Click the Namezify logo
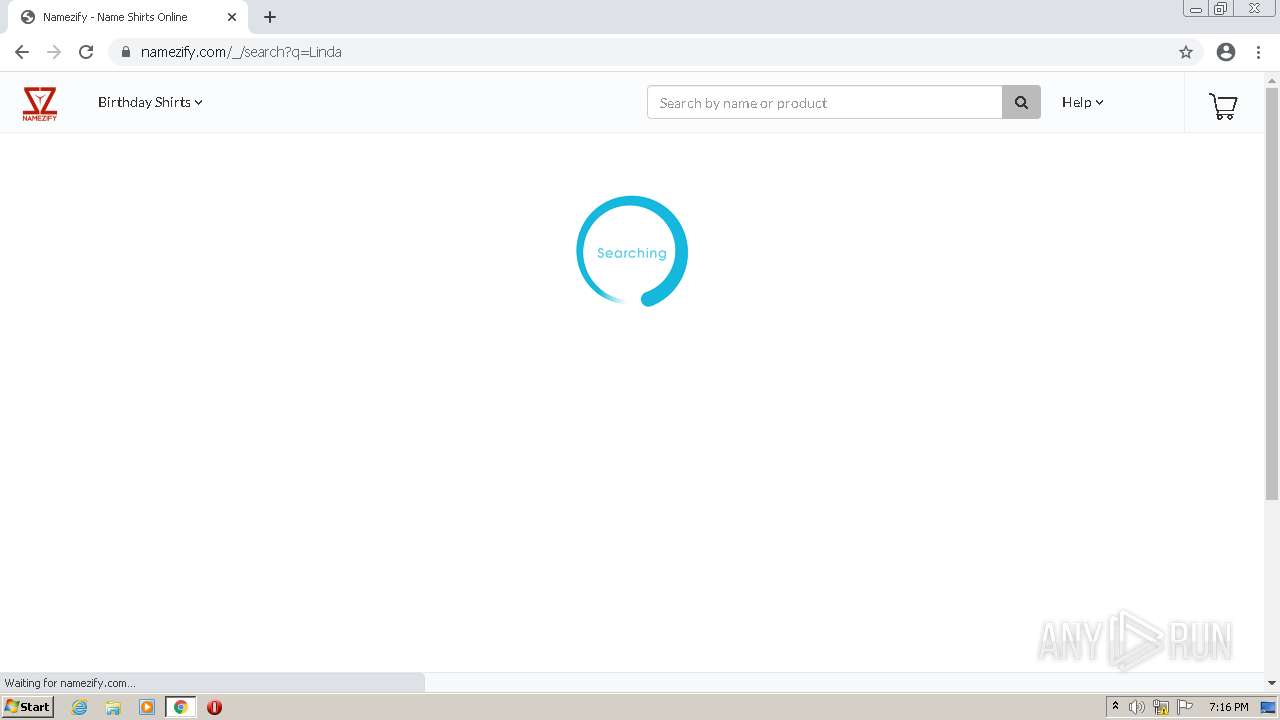The width and height of the screenshot is (1280, 720). point(40,103)
